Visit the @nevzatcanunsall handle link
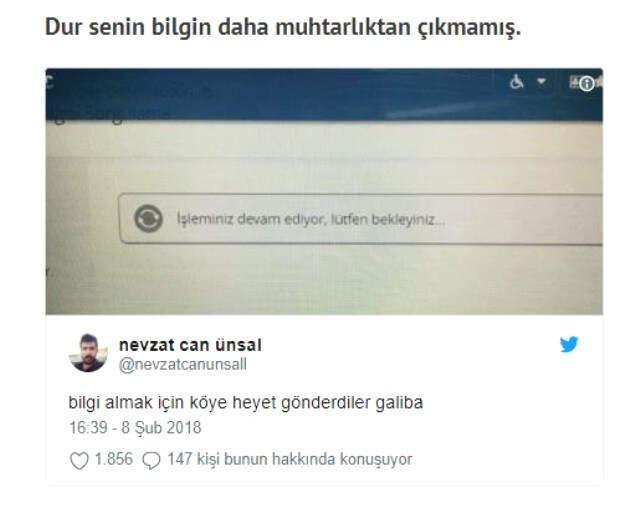This screenshot has height=506, width=640. pyautogui.click(x=182, y=364)
